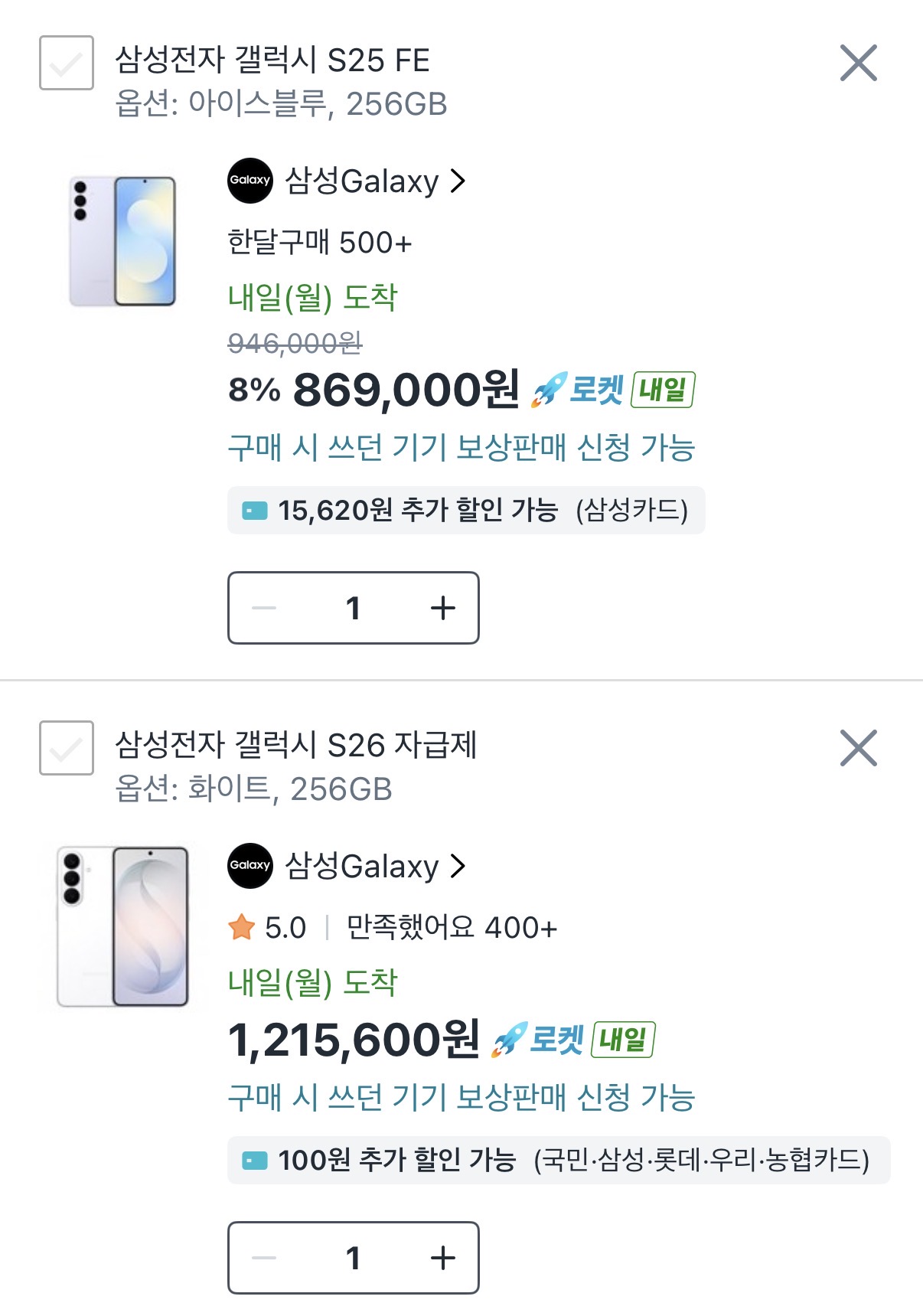Image resolution: width=923 pixels, height=1316 pixels.
Task: Check the Galaxy S26 자급제 item checkbox
Action: point(67,748)
